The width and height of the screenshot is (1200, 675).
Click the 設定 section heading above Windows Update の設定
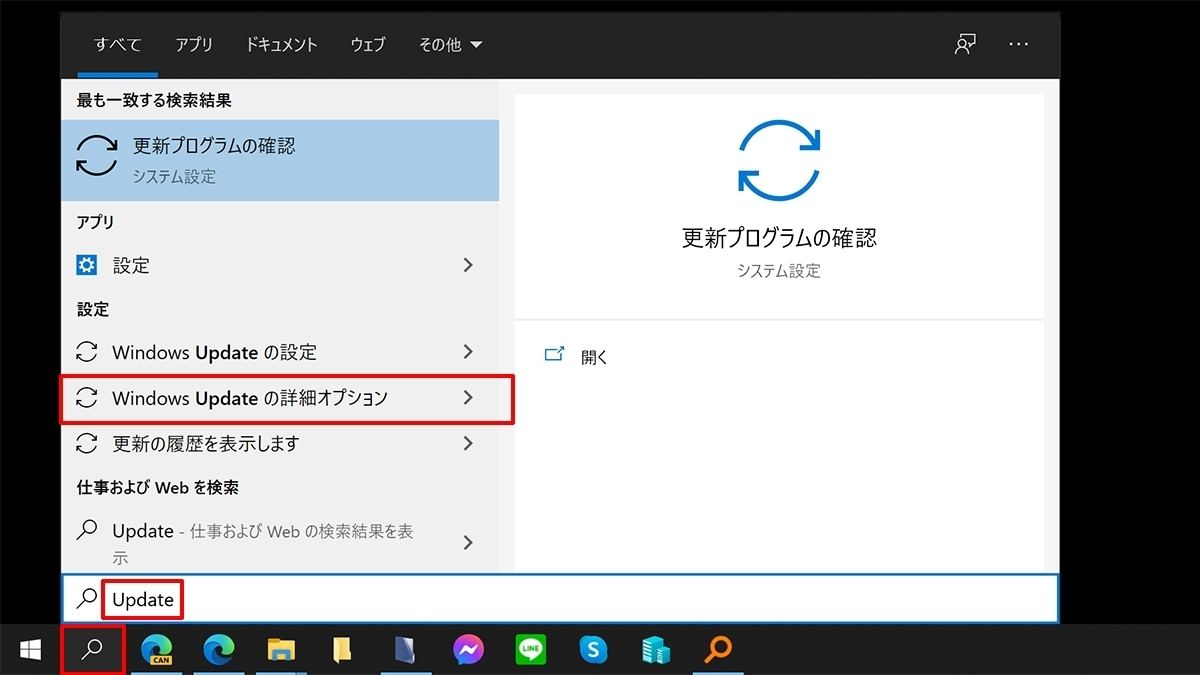pyautogui.click(x=93, y=309)
